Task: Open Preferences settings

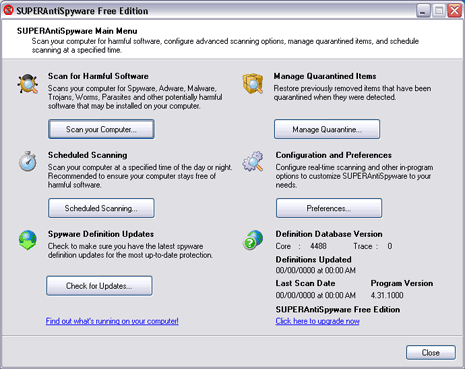Action: click(329, 208)
